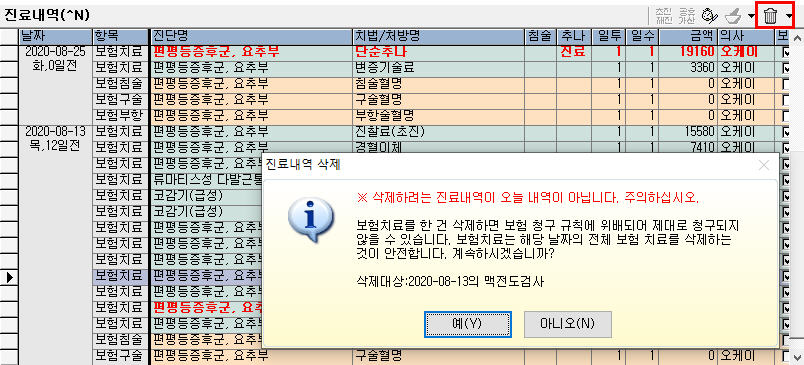Click the 날짜 column header
The height and width of the screenshot is (365, 804).
pos(55,36)
